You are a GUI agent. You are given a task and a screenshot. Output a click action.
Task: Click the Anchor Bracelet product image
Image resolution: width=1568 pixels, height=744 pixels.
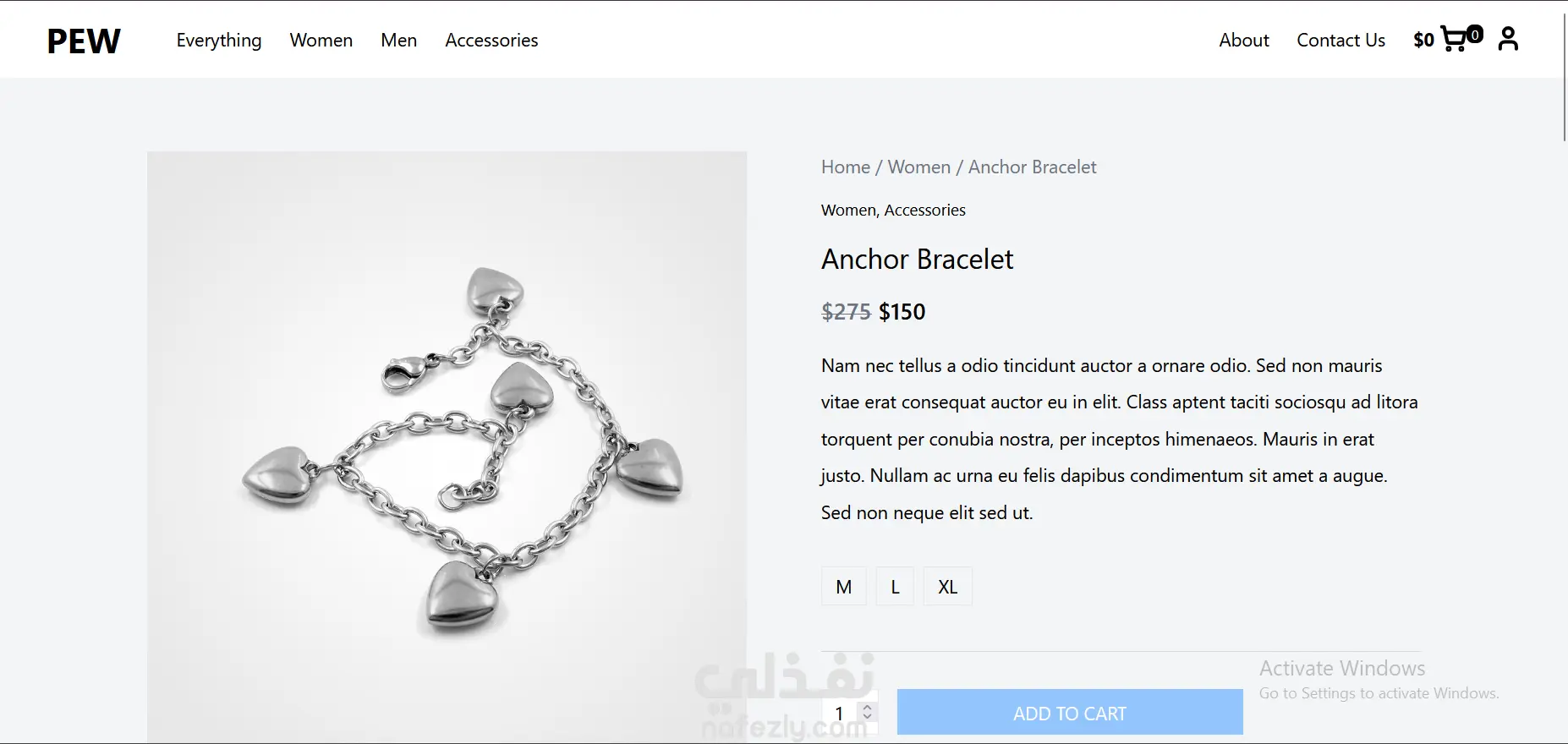coord(447,448)
